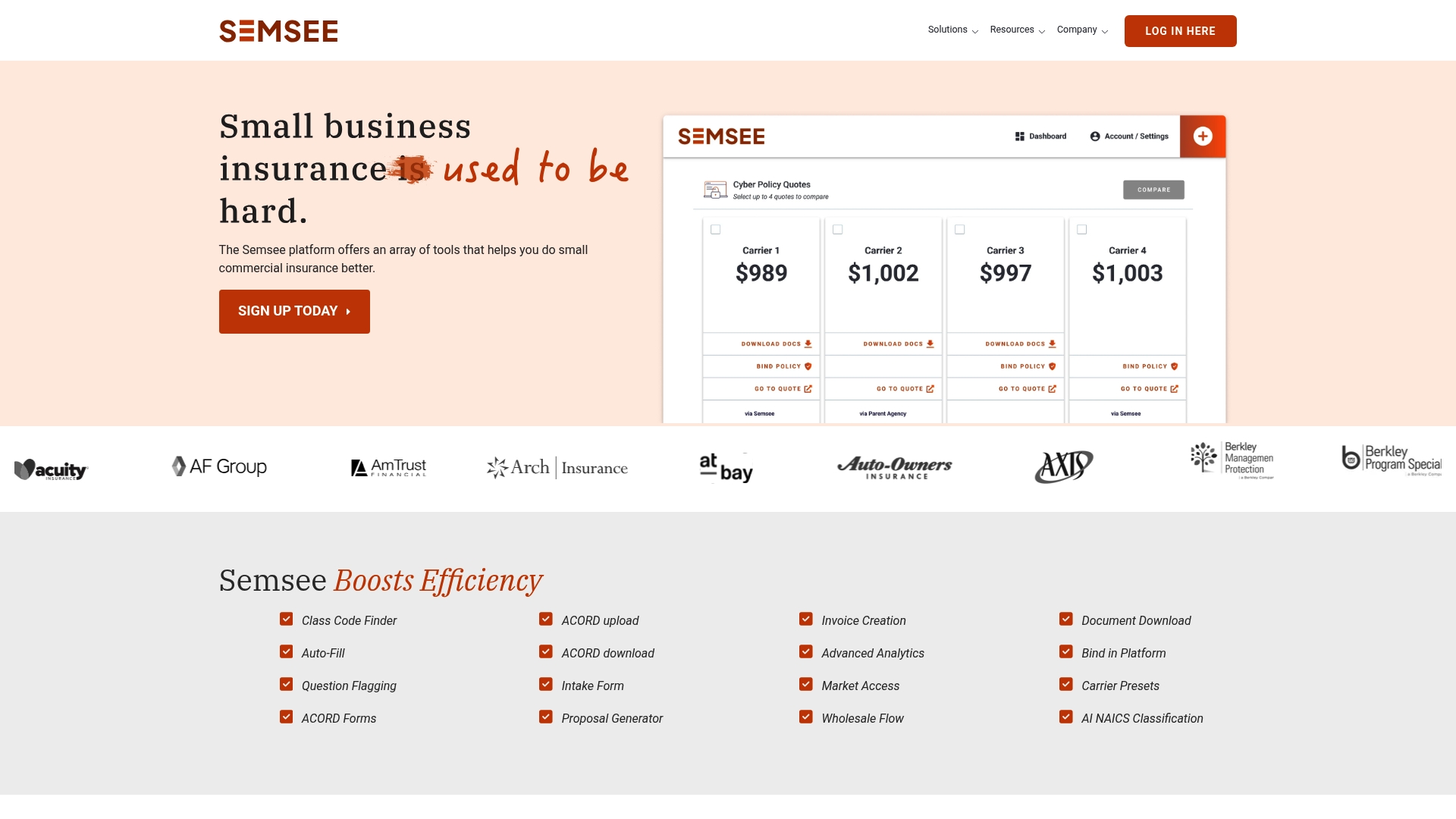The height and width of the screenshot is (819, 1456).
Task: Open the Resources dropdown menu
Action: [1018, 30]
